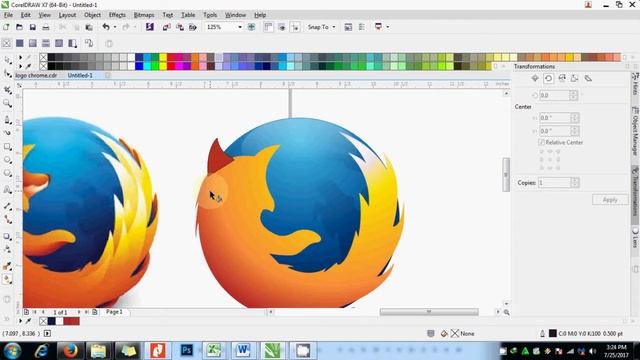The width and height of the screenshot is (640, 360).
Task: Select the Interactive Fill tool
Action: pyautogui.click(x=7, y=280)
